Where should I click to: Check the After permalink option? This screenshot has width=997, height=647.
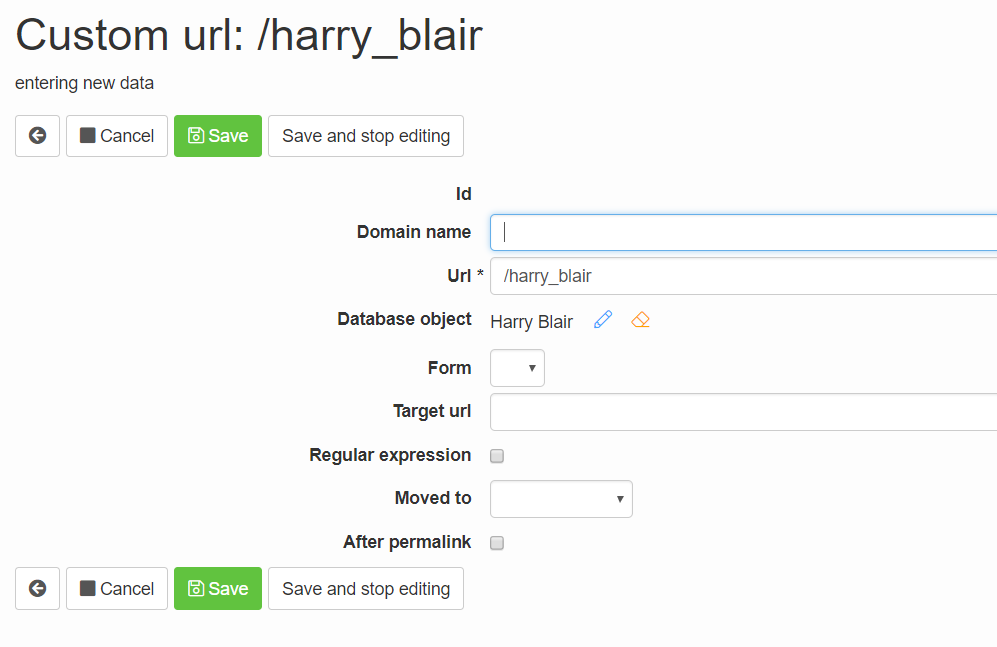pyautogui.click(x=497, y=542)
